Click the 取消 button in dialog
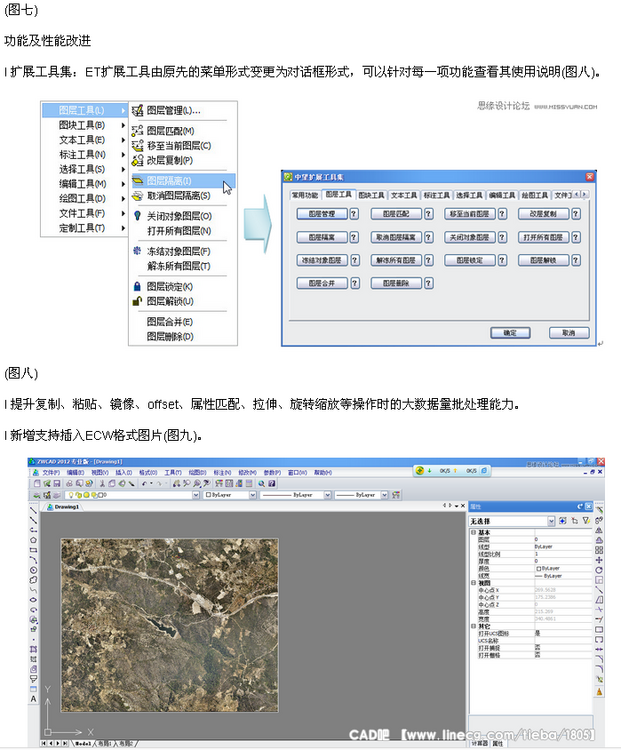Viewport: 621px width, 750px height. point(569,333)
